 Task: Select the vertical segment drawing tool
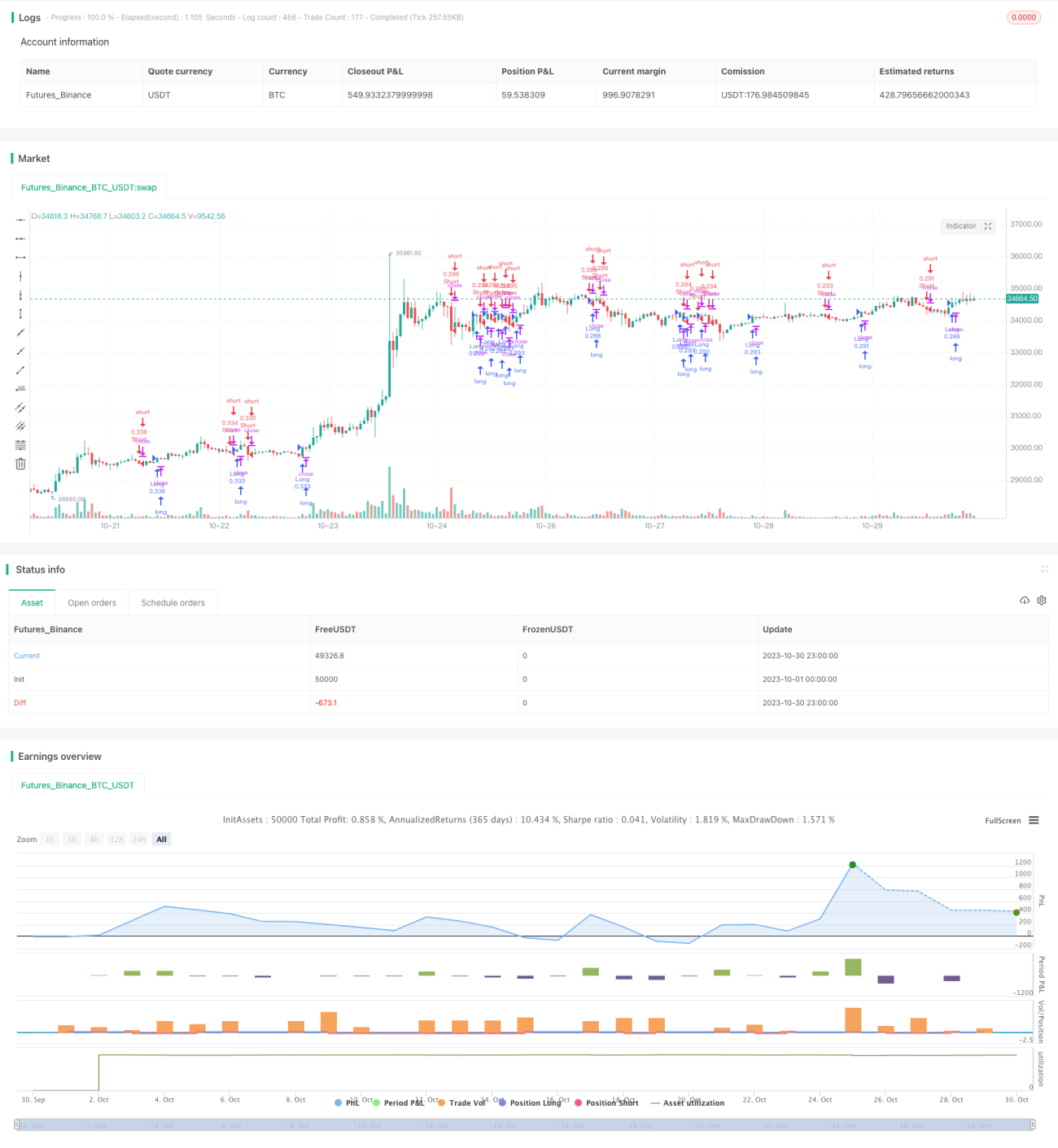pyautogui.click(x=20, y=313)
